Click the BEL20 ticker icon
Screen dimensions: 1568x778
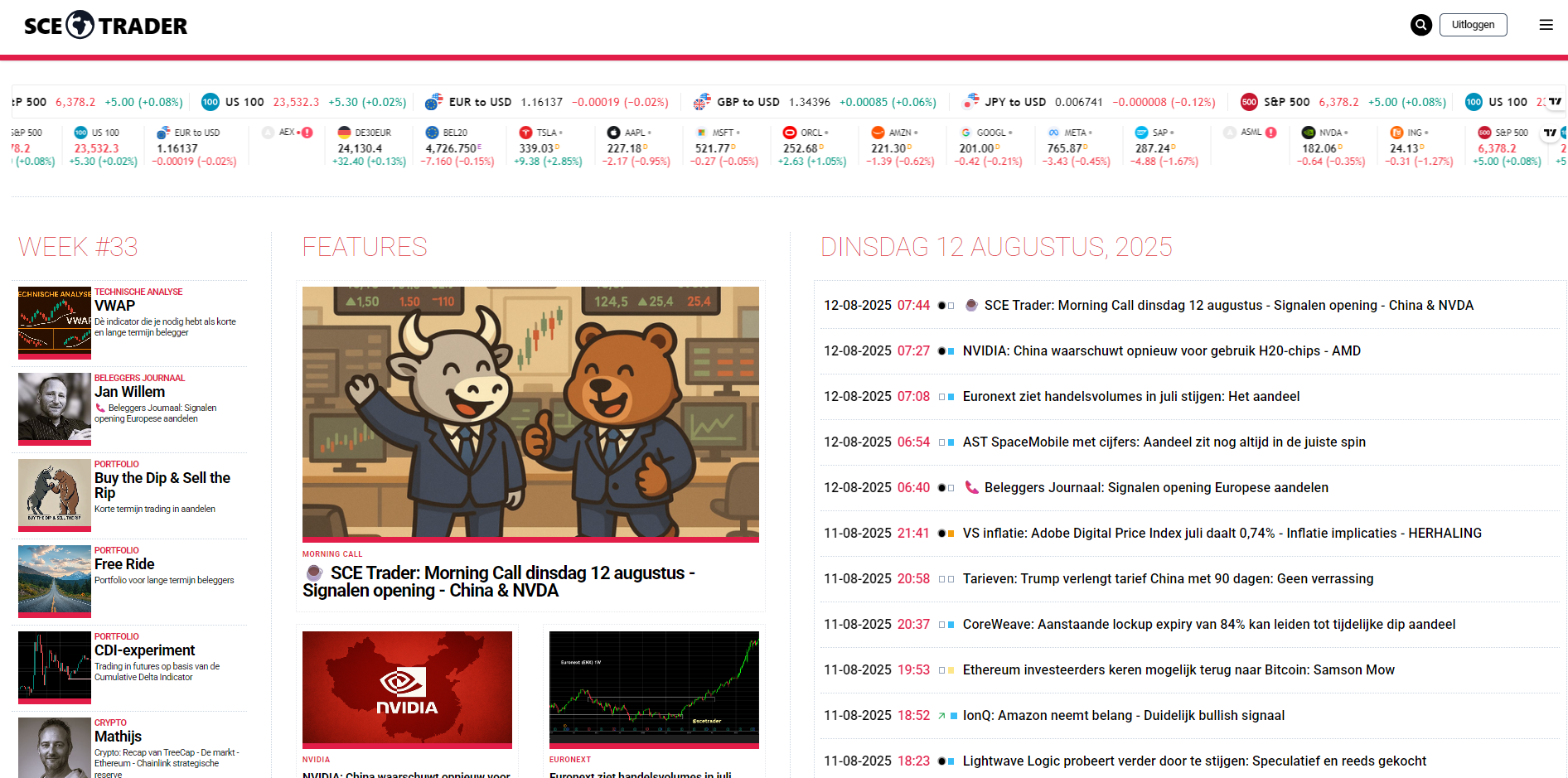(432, 133)
